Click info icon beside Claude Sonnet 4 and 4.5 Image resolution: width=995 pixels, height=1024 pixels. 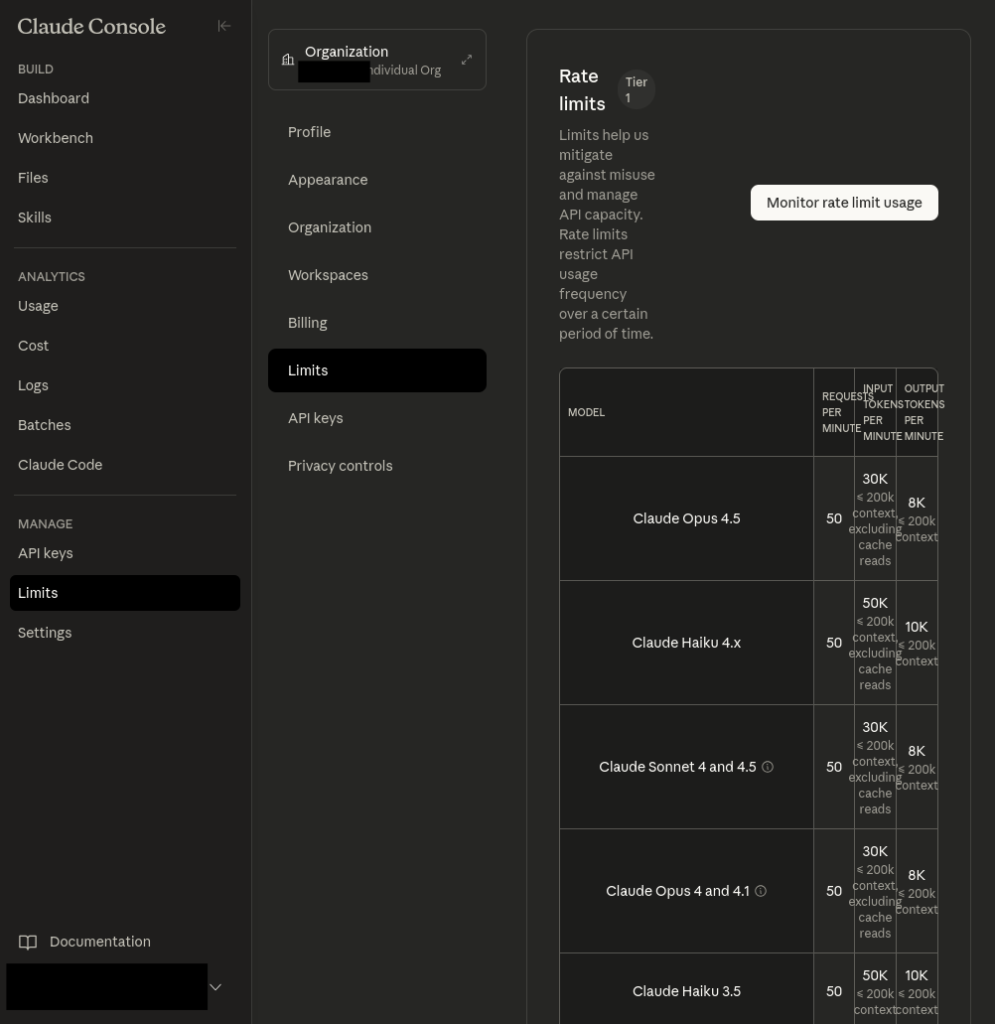coord(768,767)
